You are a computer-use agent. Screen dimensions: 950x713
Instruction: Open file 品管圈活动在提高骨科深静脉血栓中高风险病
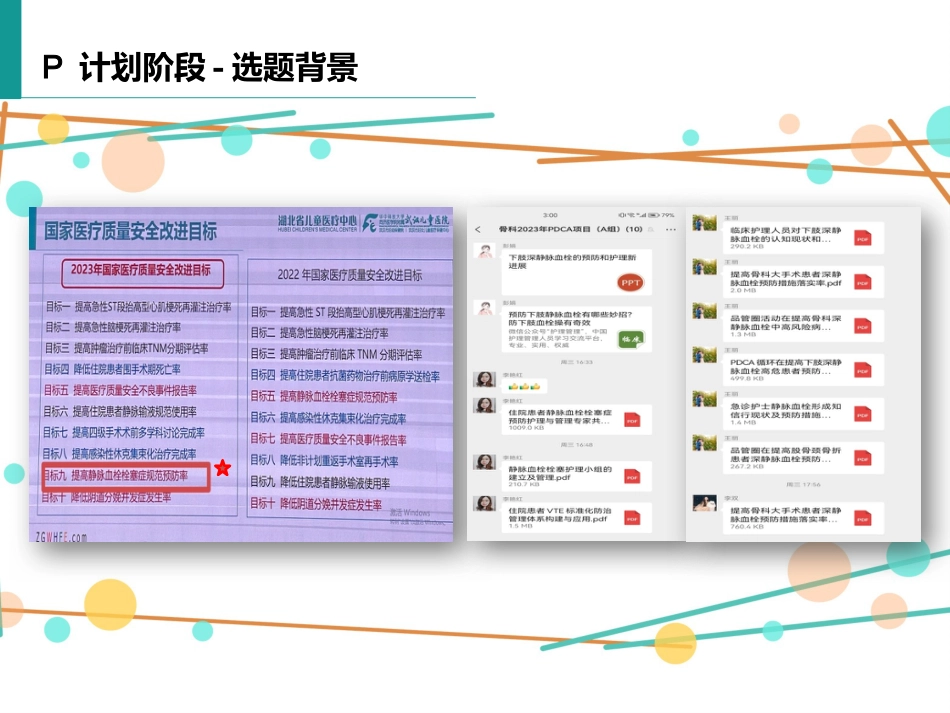[803, 326]
